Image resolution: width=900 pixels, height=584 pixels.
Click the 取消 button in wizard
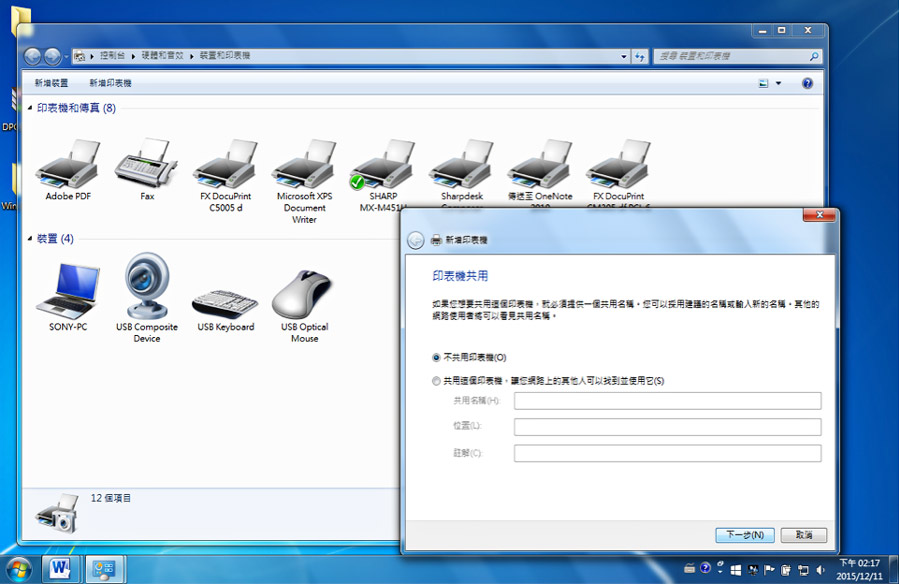[x=804, y=535]
